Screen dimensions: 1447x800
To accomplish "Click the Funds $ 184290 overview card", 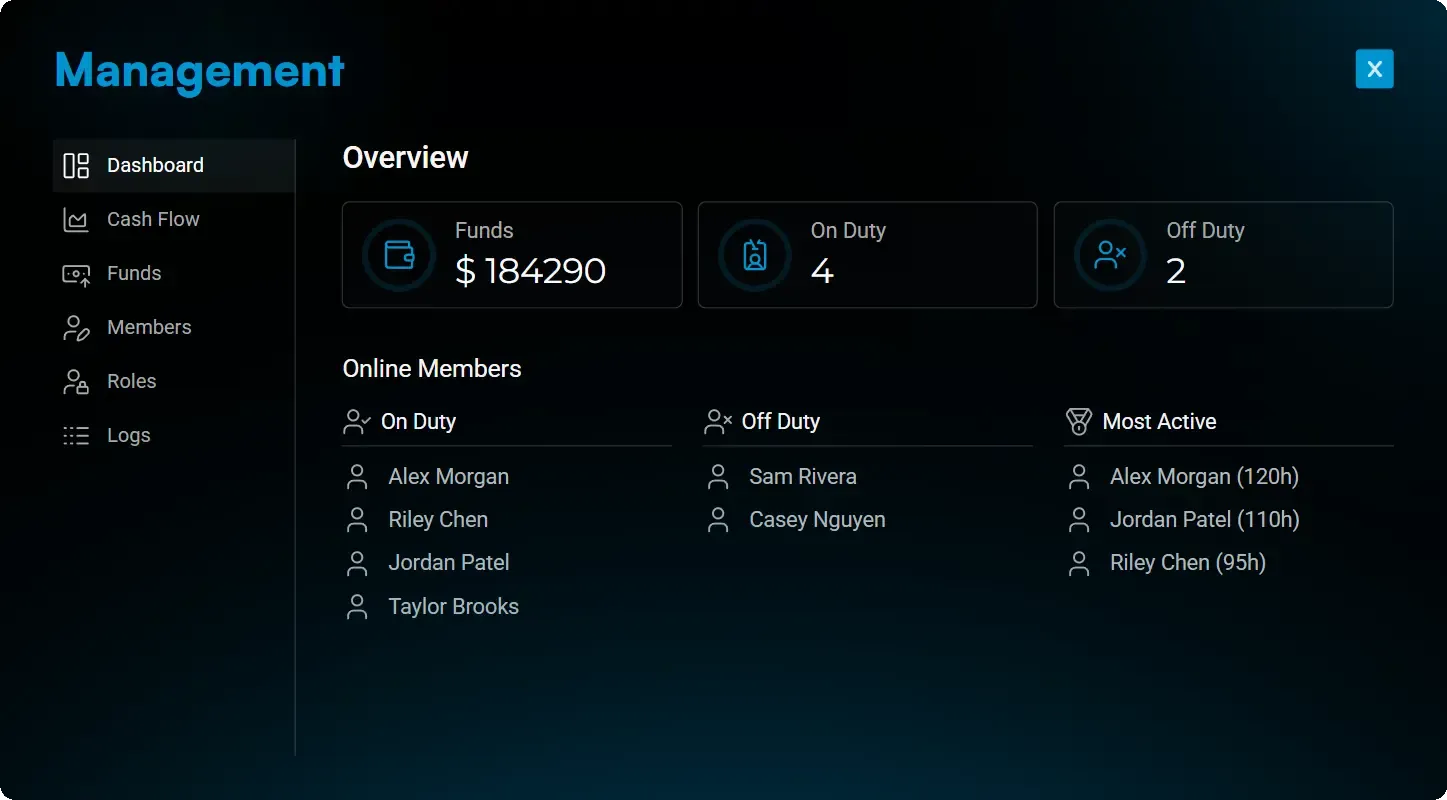I will (x=512, y=255).
